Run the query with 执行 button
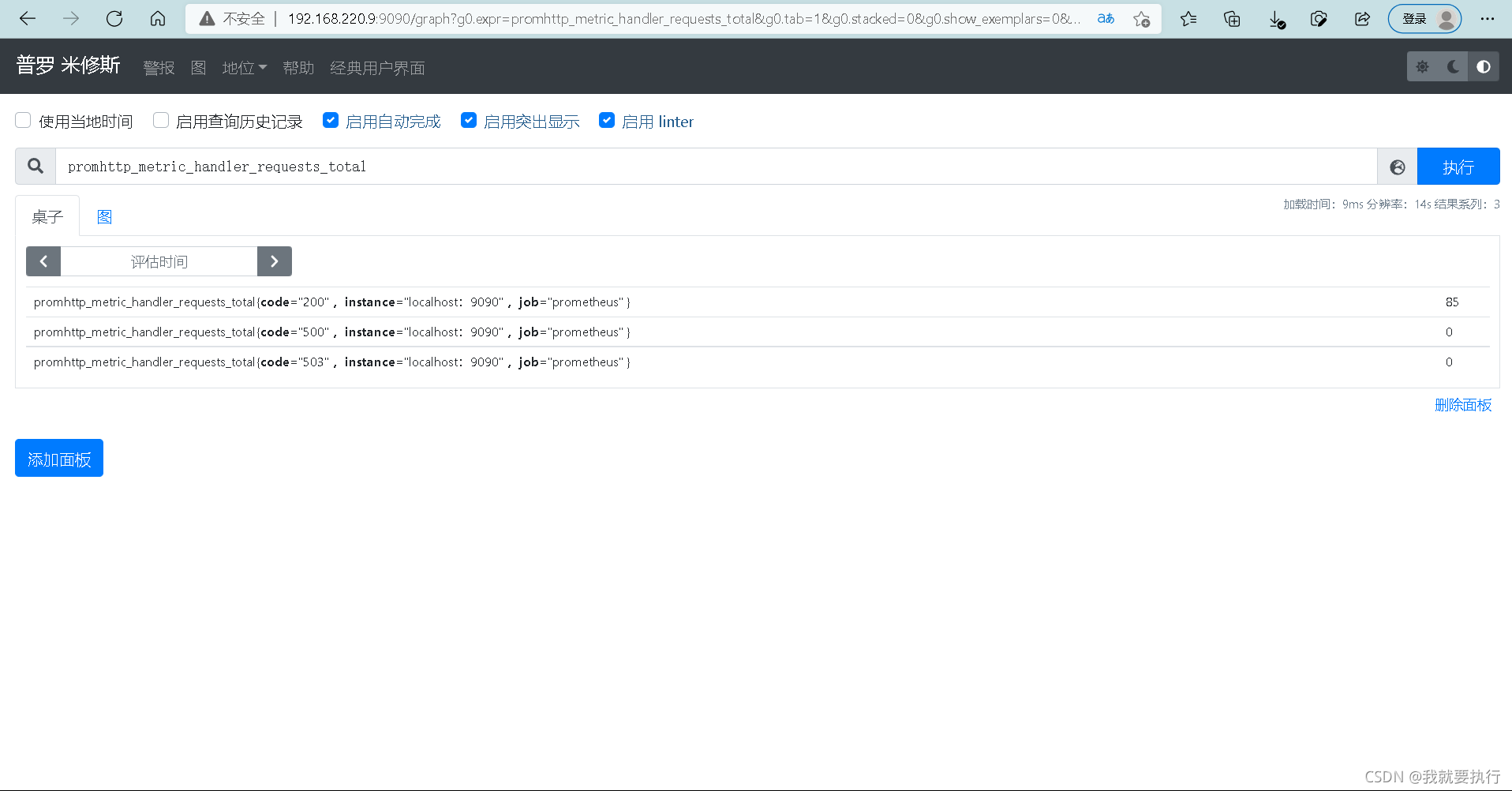1512x791 pixels. pos(1458,167)
